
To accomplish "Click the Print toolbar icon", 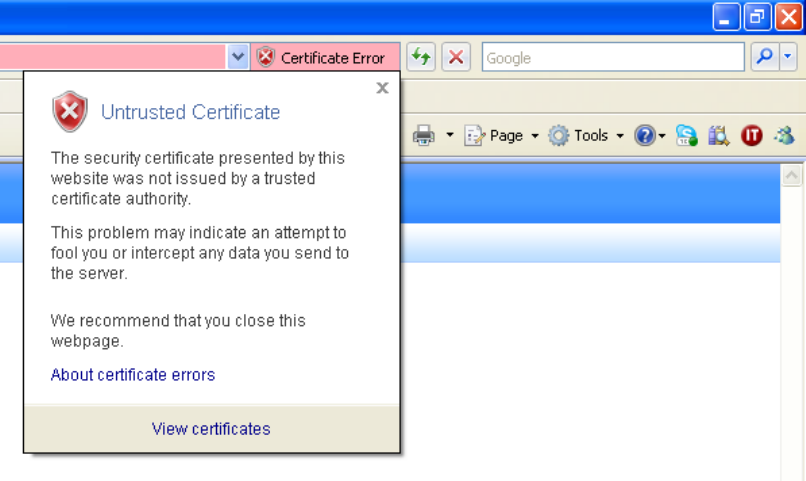I will pos(424,136).
